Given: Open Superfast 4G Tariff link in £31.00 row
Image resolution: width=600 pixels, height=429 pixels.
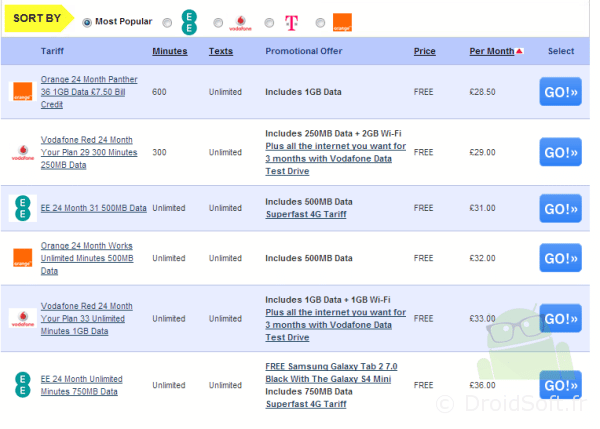Looking at the screenshot, I should point(306,214).
